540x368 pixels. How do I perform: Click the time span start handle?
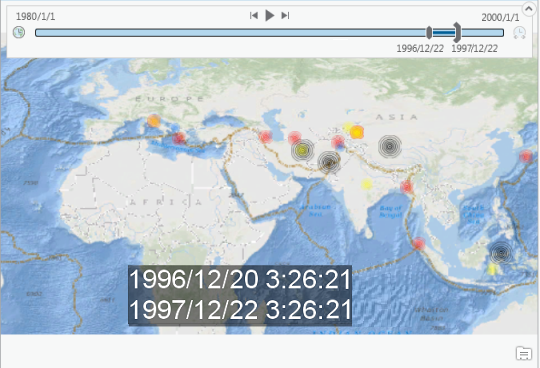[429, 33]
